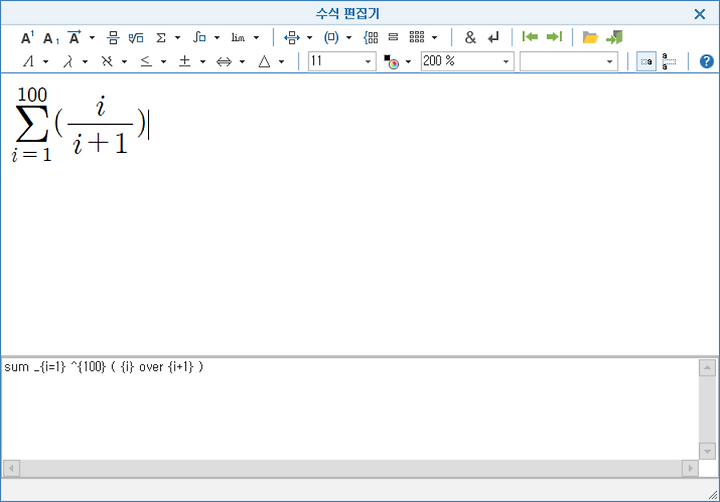This screenshot has height=502, width=720.
Task: Insert a vertical stack template
Action: (x=393, y=38)
